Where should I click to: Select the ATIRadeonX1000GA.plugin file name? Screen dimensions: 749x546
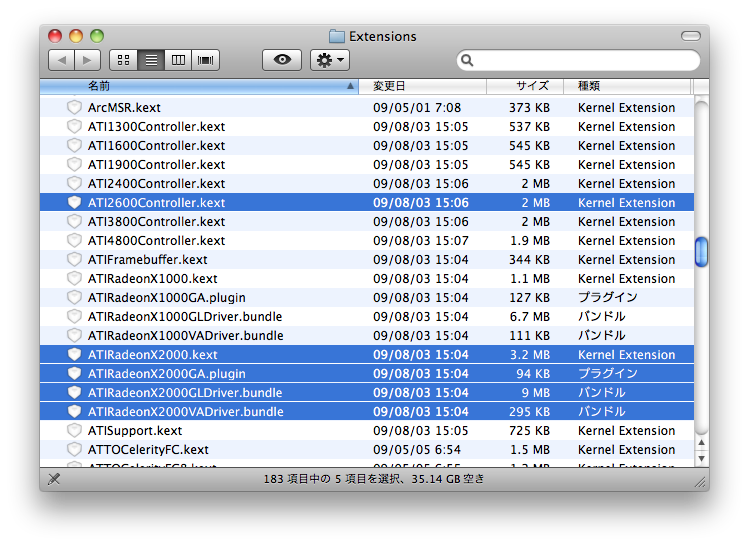[x=167, y=298]
